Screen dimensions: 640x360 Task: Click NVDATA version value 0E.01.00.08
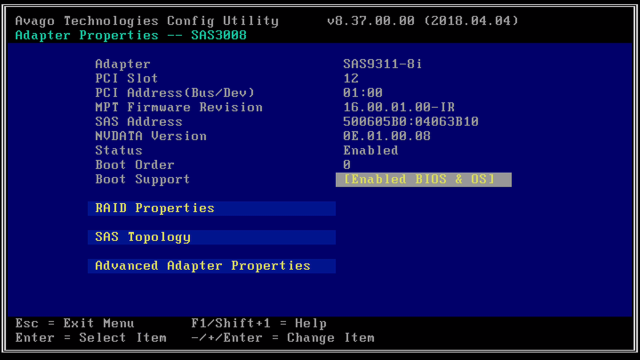(387, 136)
